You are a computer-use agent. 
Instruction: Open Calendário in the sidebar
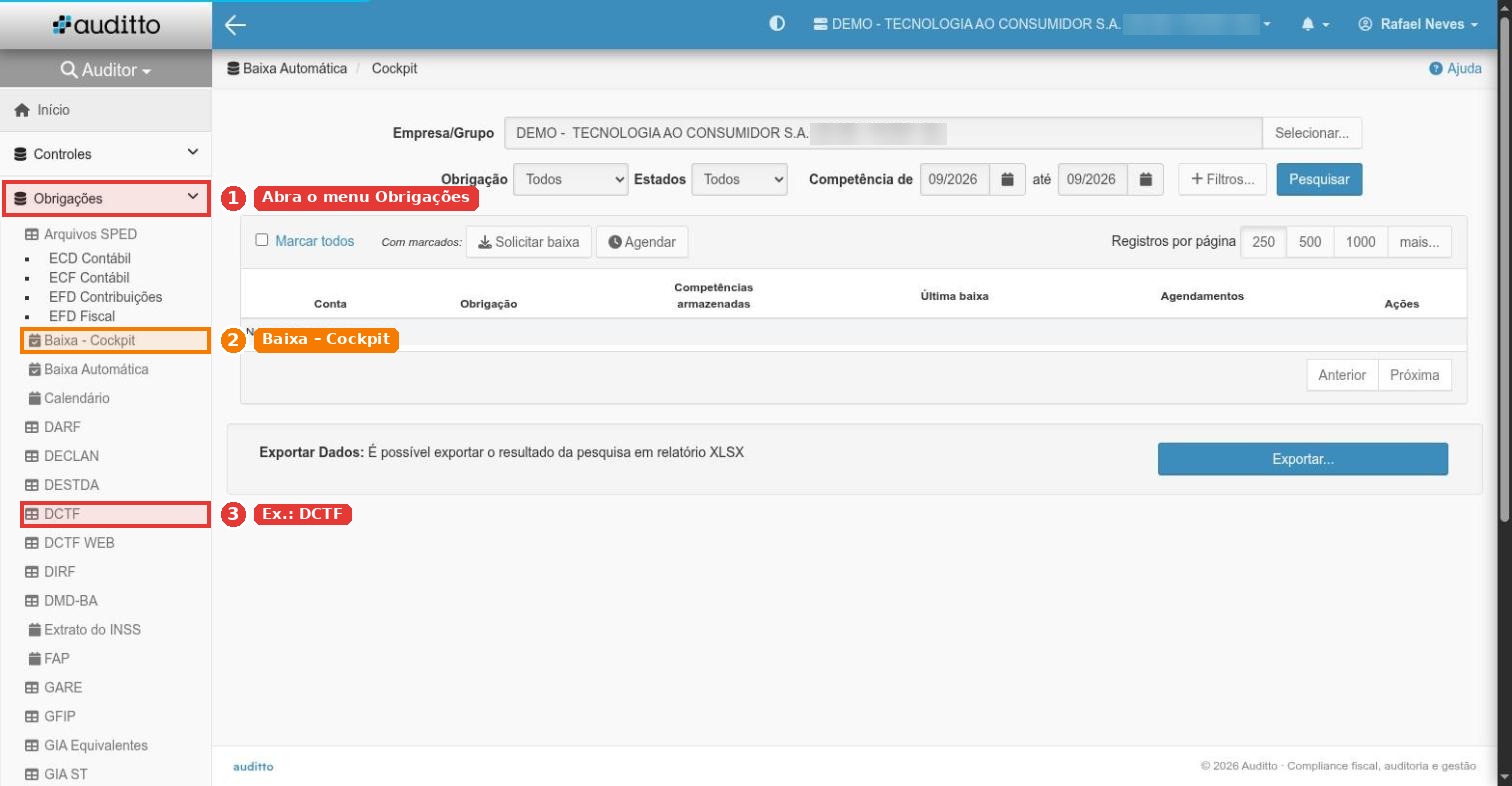[69, 398]
